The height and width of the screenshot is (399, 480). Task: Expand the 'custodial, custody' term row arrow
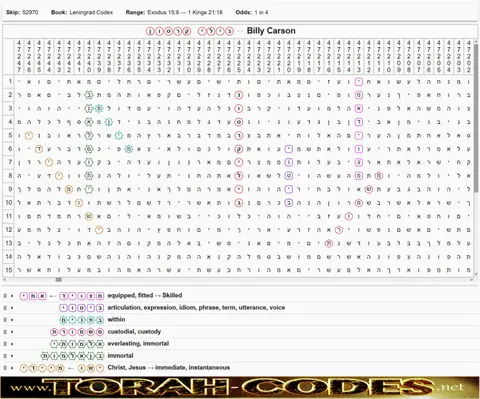tap(12, 332)
